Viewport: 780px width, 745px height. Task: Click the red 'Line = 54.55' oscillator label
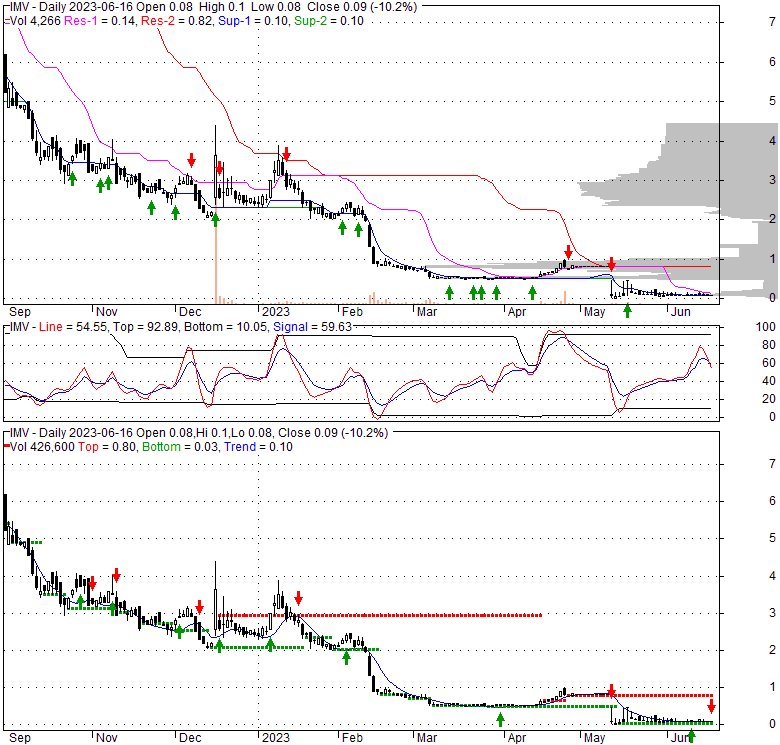click(74, 327)
